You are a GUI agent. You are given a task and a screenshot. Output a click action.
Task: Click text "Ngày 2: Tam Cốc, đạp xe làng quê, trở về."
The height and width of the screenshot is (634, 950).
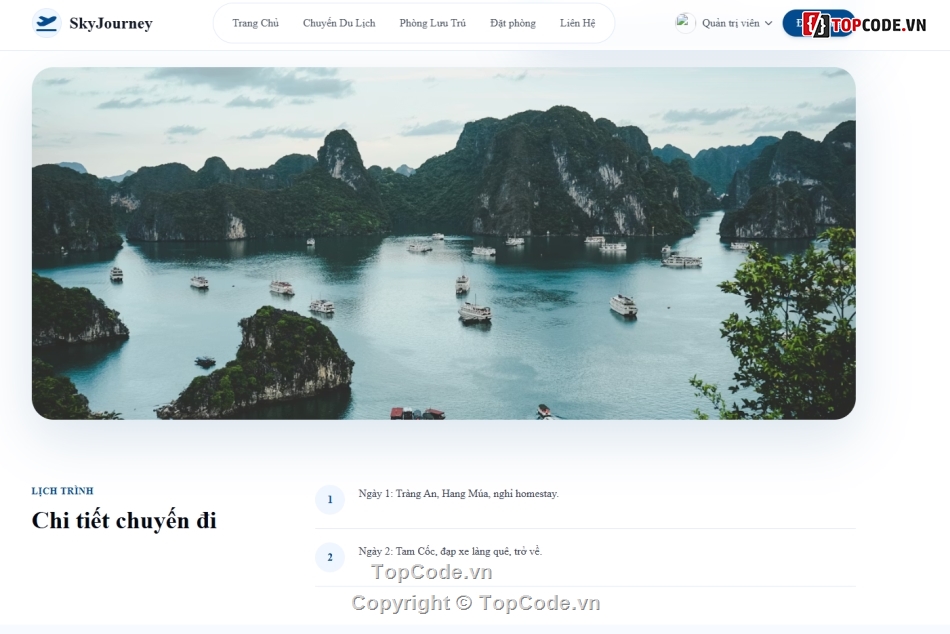[450, 551]
